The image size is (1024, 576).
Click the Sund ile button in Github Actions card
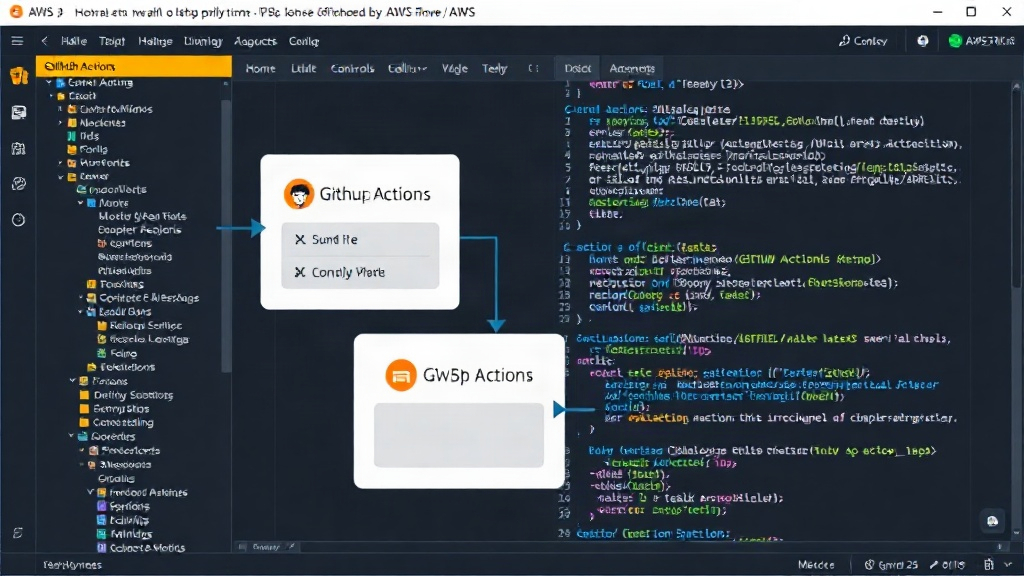coord(360,240)
